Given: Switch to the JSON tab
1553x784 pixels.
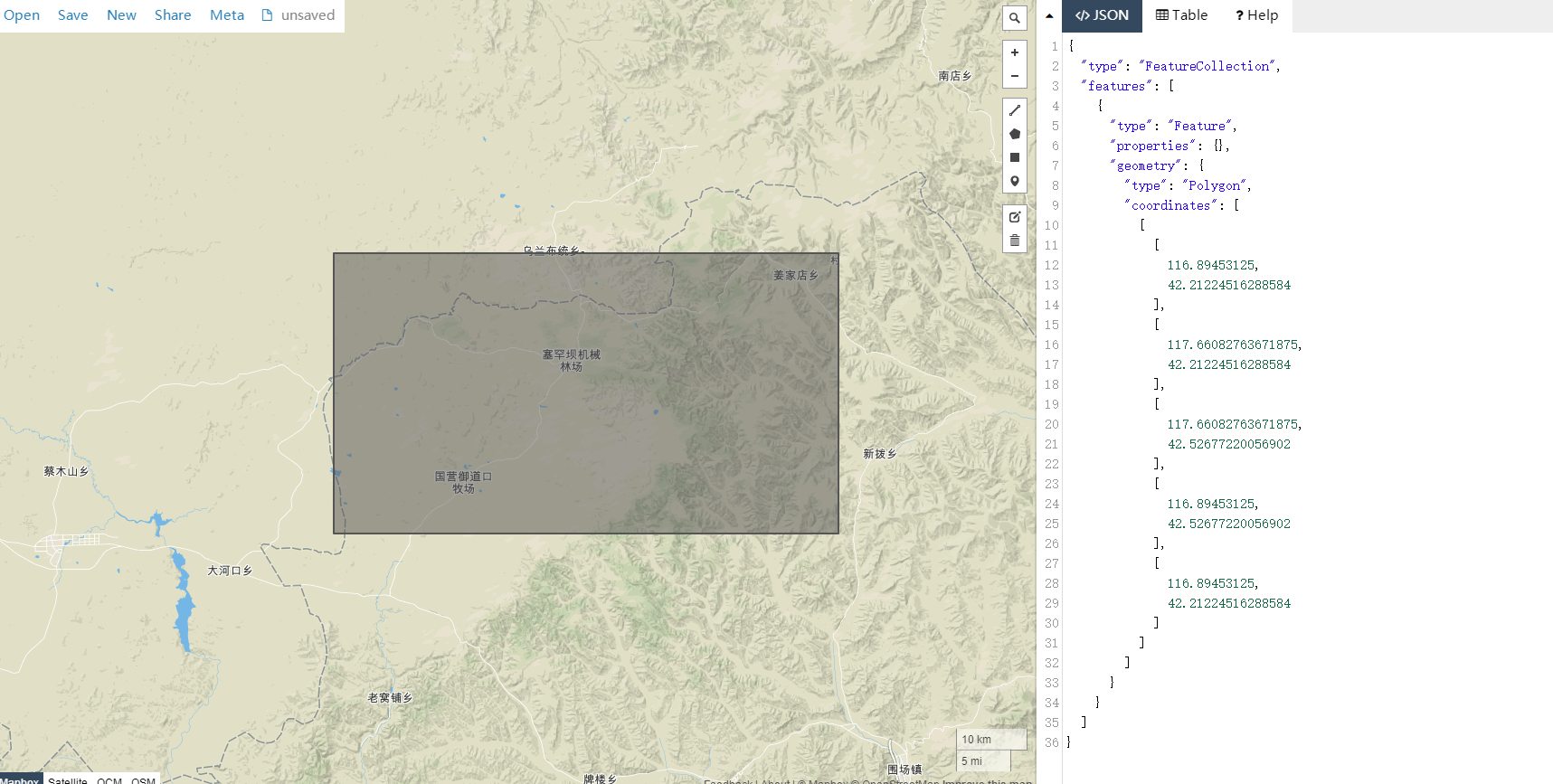Looking at the screenshot, I should (1102, 15).
